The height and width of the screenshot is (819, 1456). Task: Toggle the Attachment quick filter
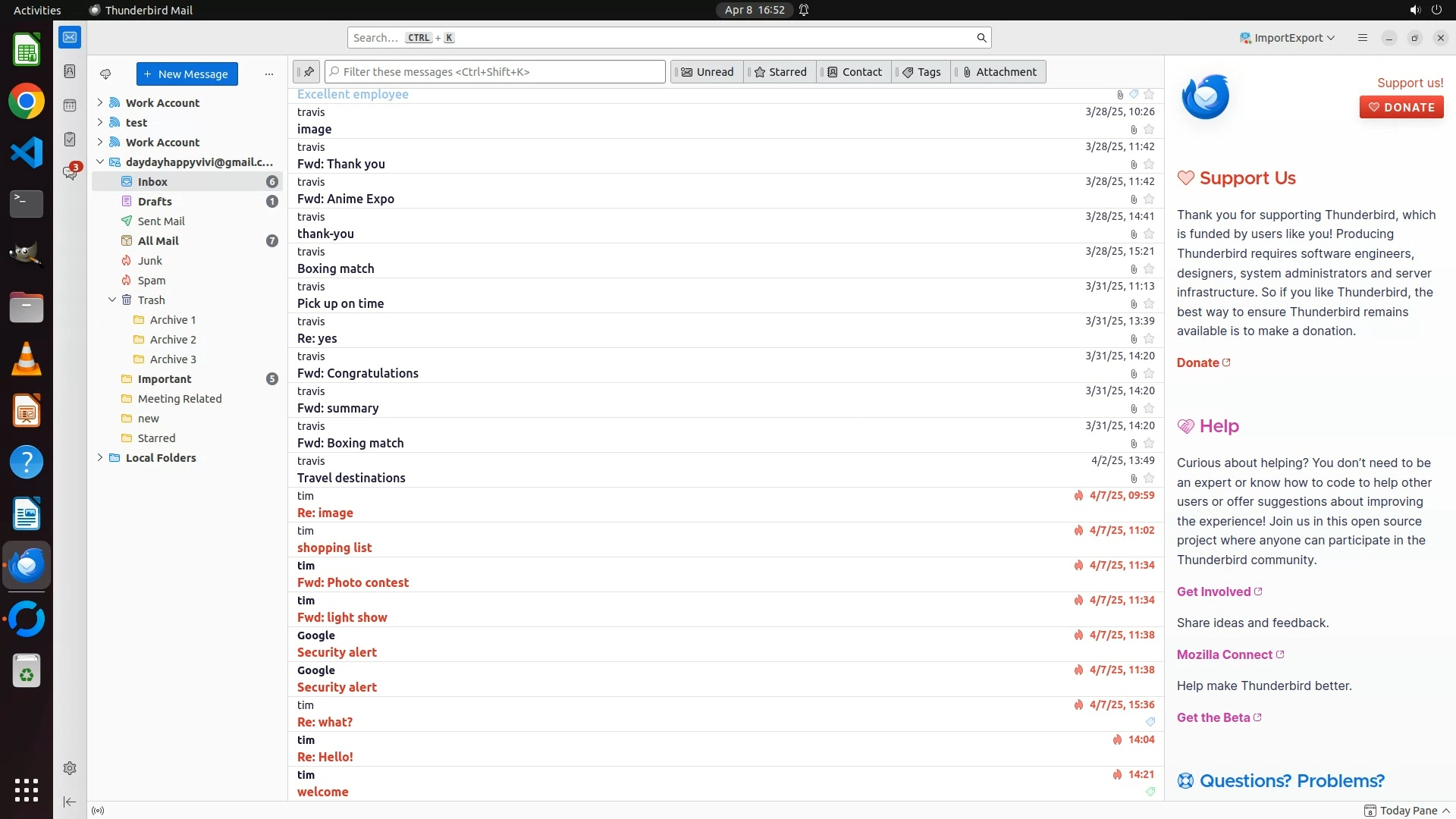pyautogui.click(x=999, y=72)
